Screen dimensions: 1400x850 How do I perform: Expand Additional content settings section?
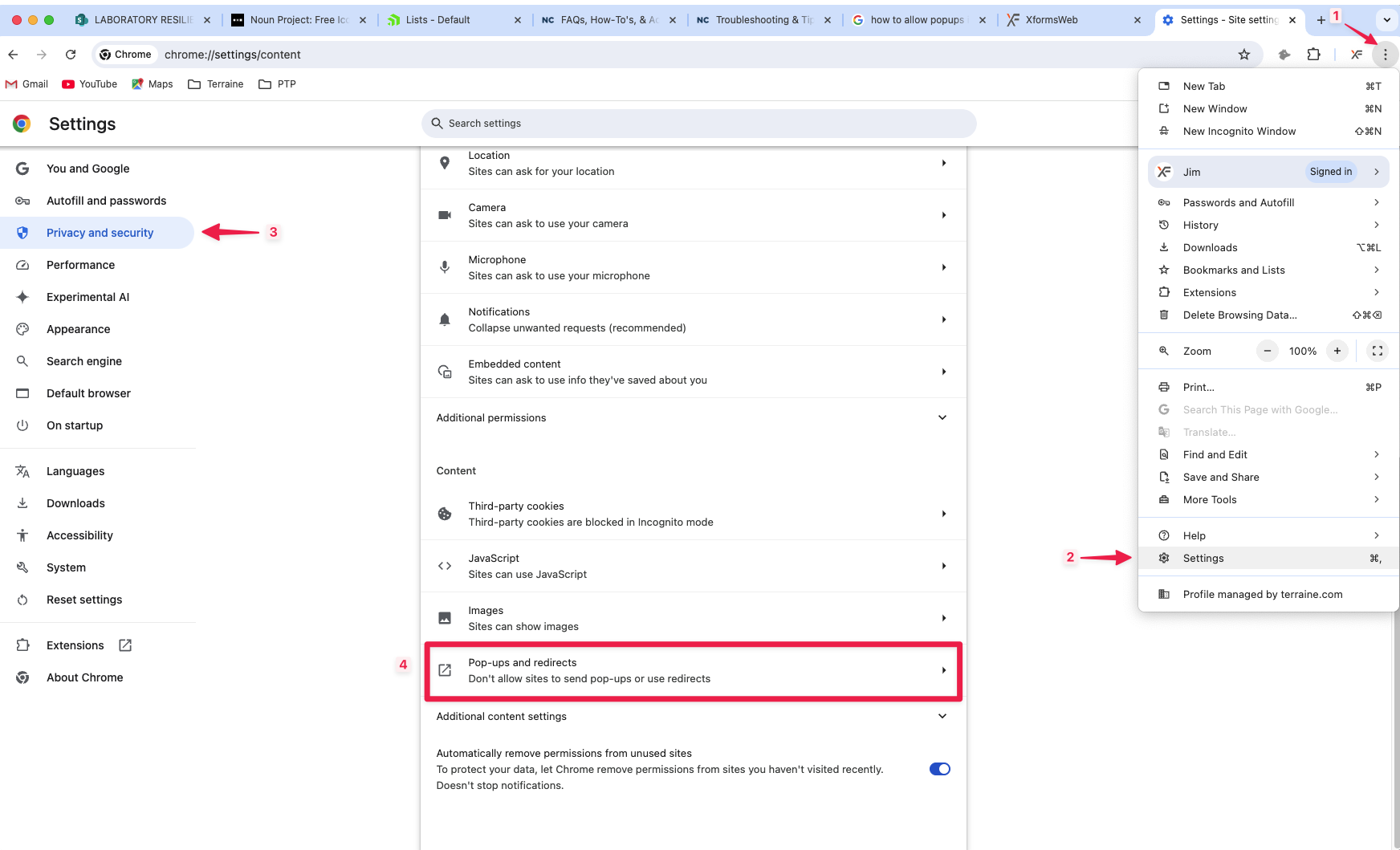(x=942, y=716)
